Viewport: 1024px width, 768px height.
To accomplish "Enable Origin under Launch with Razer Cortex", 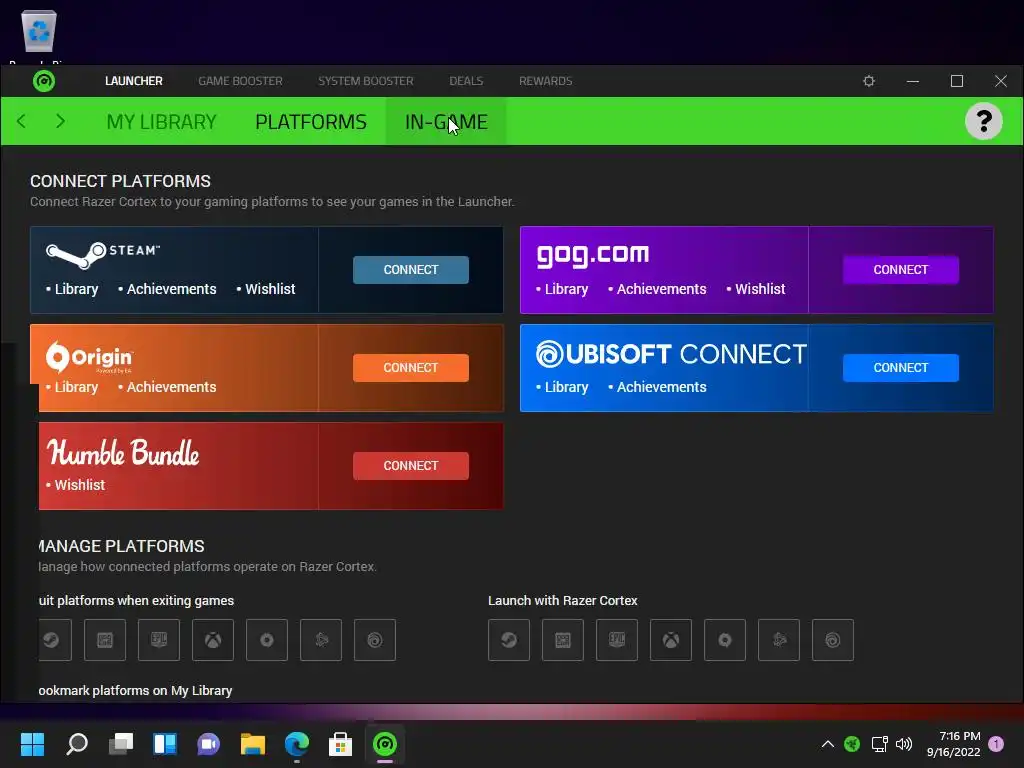I will coord(724,640).
